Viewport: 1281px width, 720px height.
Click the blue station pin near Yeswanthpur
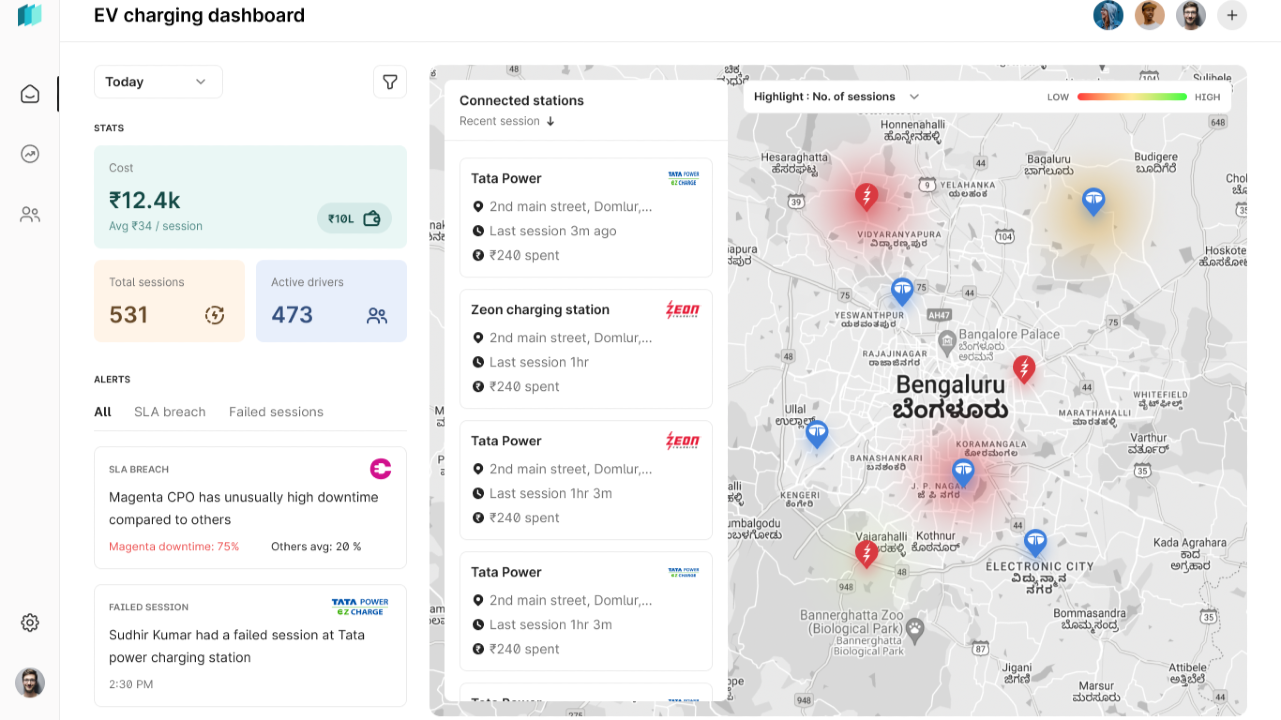pyautogui.click(x=902, y=292)
